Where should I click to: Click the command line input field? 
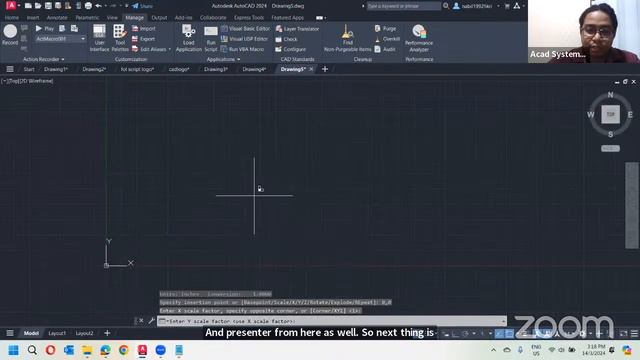(331, 321)
